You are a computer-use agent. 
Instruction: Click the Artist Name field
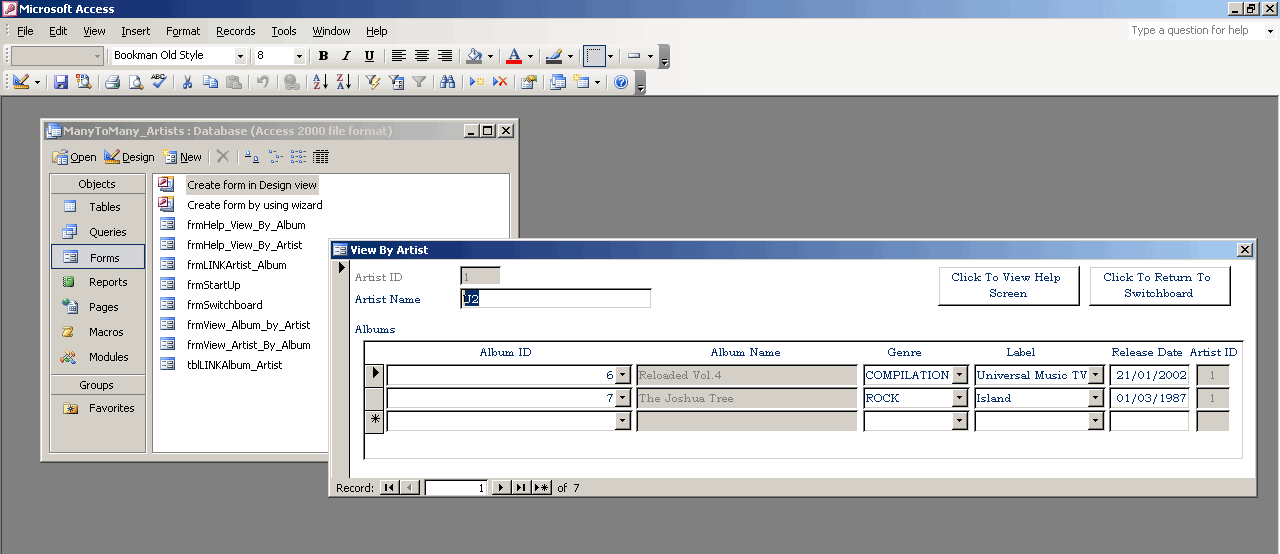coord(555,299)
